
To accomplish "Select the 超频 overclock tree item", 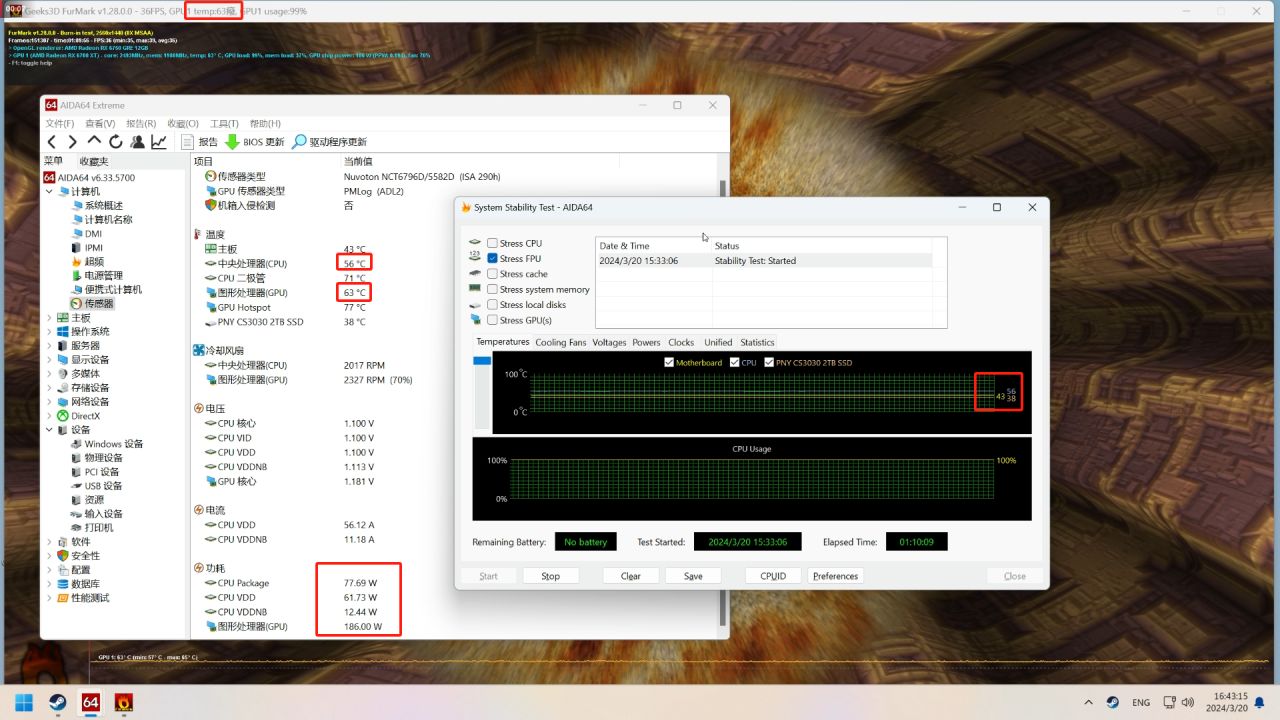I will point(87,261).
